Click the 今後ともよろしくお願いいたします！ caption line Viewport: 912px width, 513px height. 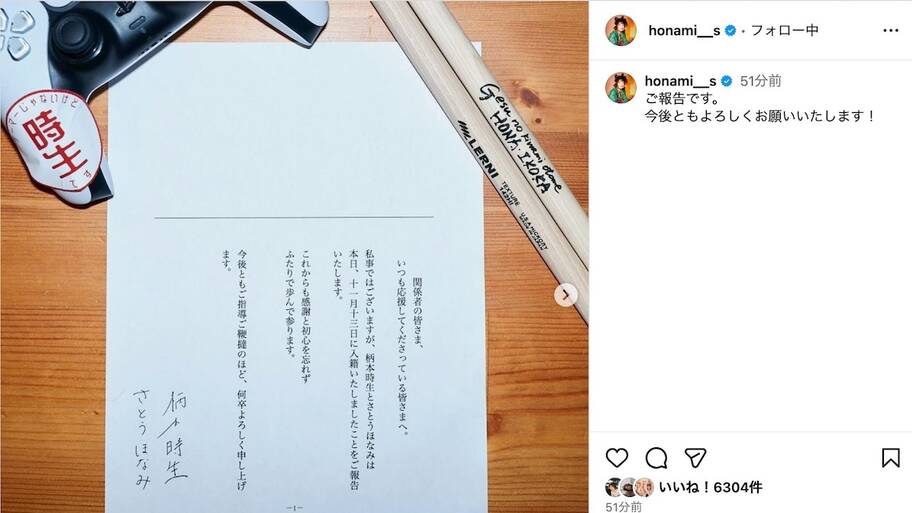tap(760, 116)
